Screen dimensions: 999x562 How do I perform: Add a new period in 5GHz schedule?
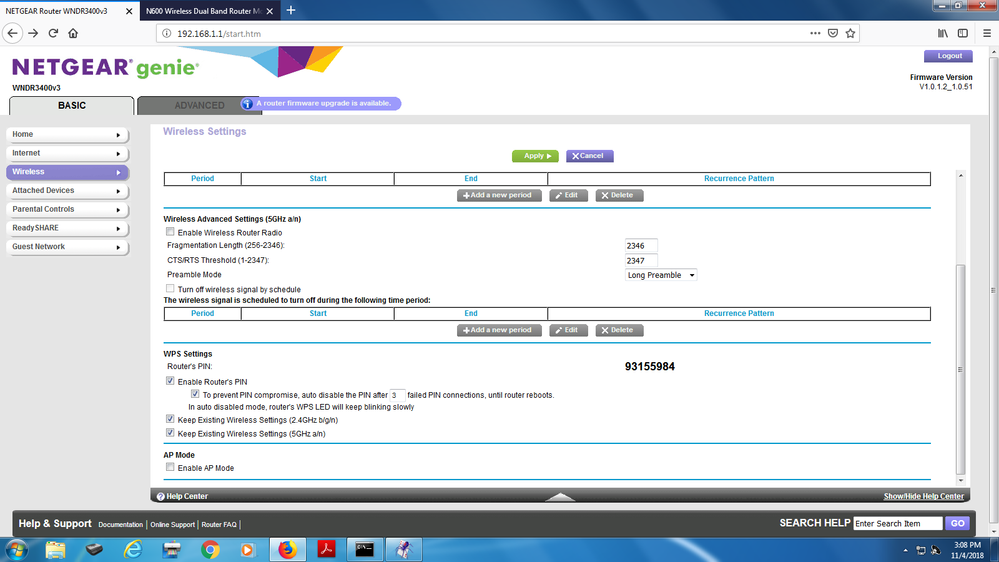pyautogui.click(x=499, y=330)
